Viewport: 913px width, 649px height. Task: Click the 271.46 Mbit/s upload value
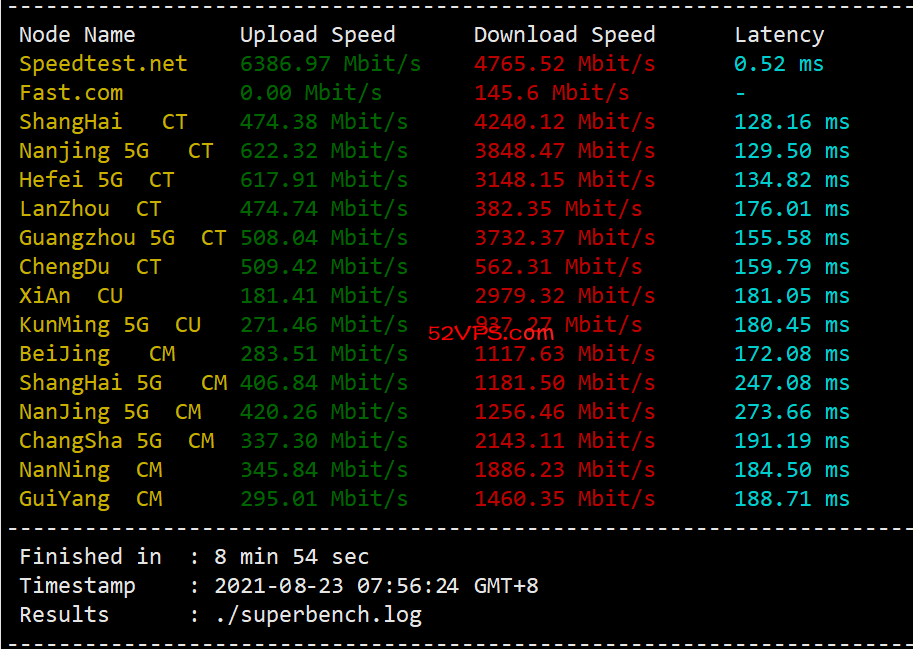click(324, 325)
